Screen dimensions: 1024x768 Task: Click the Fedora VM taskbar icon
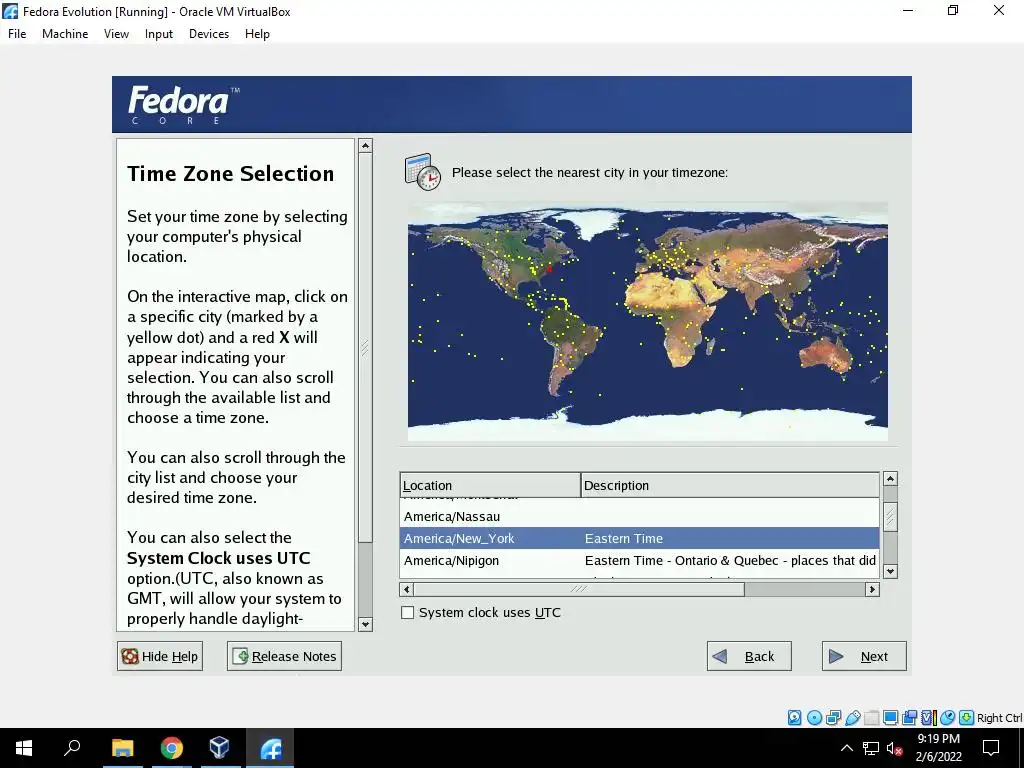[x=270, y=748]
